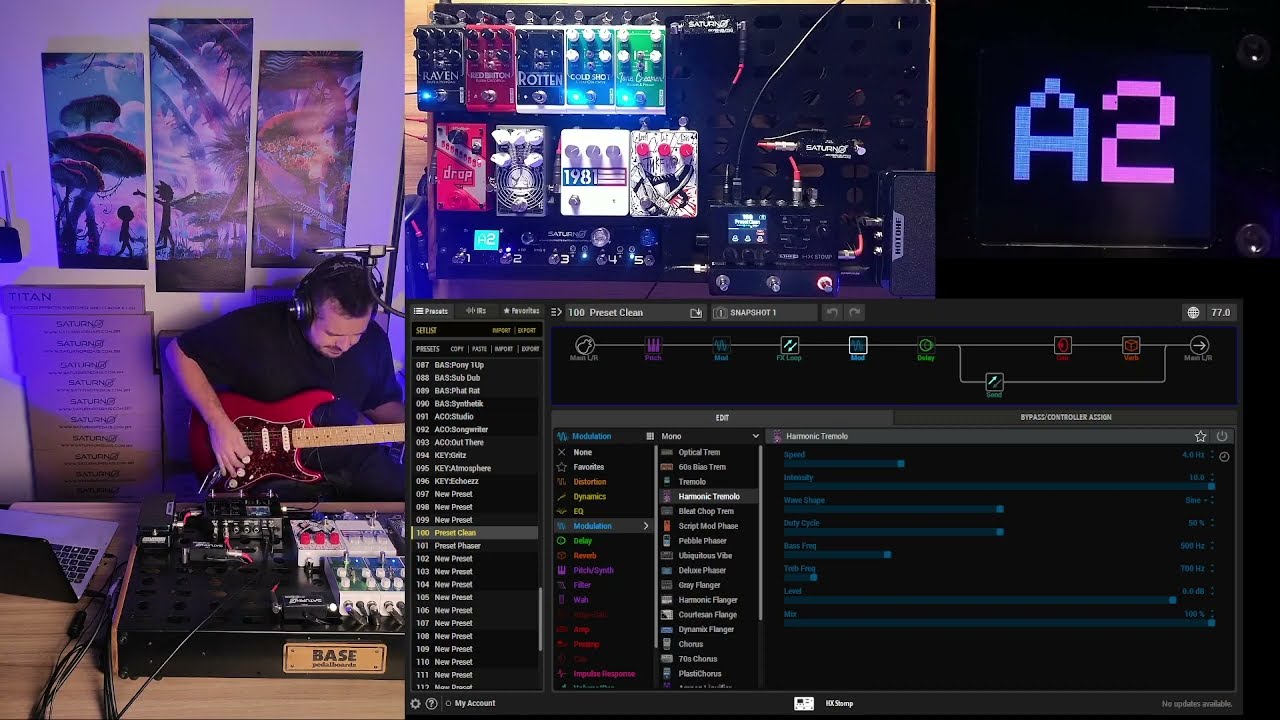Switch to the IRs tab
The height and width of the screenshot is (720, 1280).
475,311
